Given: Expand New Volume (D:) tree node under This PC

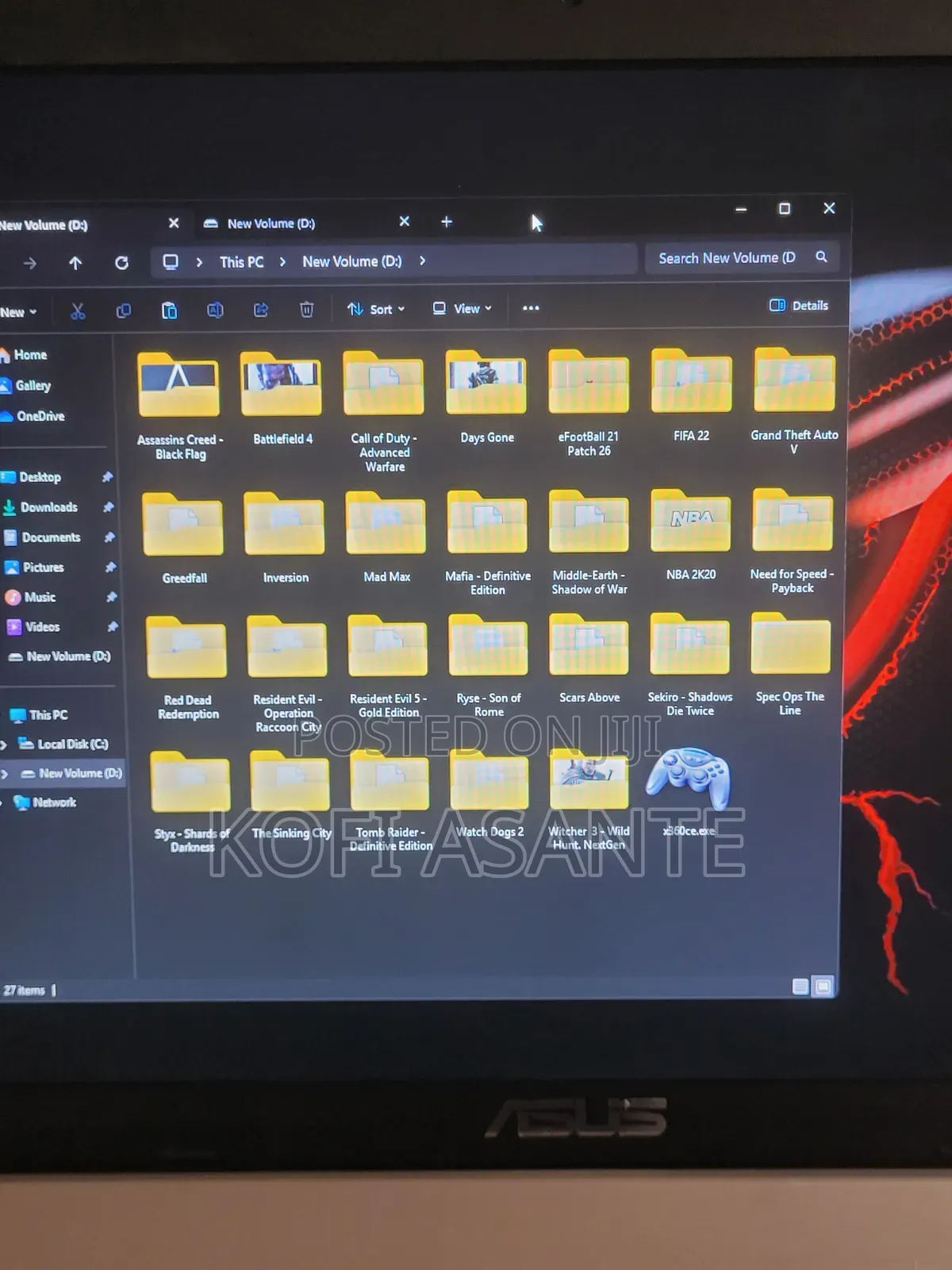Looking at the screenshot, I should pos(5,774).
